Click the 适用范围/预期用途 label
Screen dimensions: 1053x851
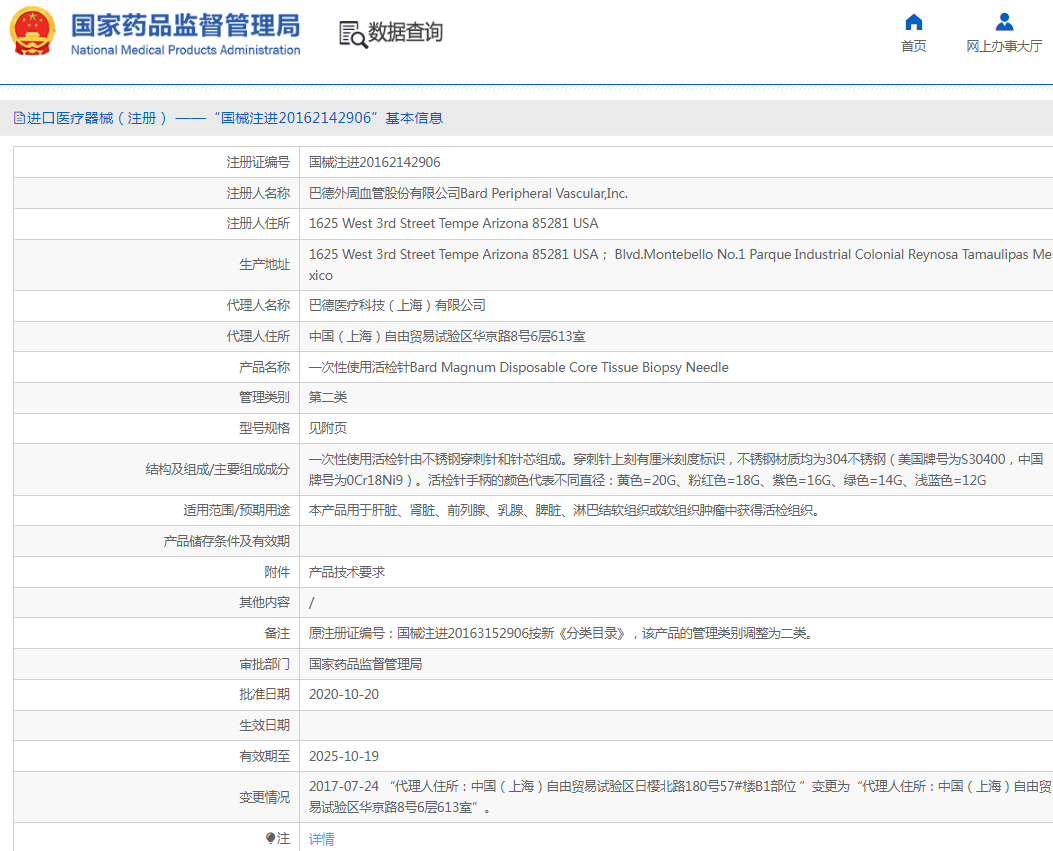pos(236,510)
